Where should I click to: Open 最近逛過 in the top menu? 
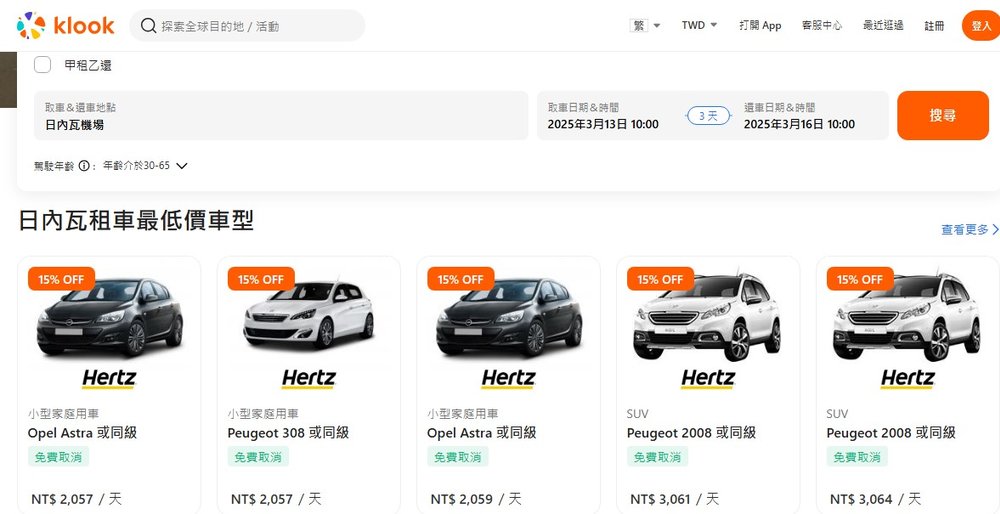pyautogui.click(x=883, y=25)
